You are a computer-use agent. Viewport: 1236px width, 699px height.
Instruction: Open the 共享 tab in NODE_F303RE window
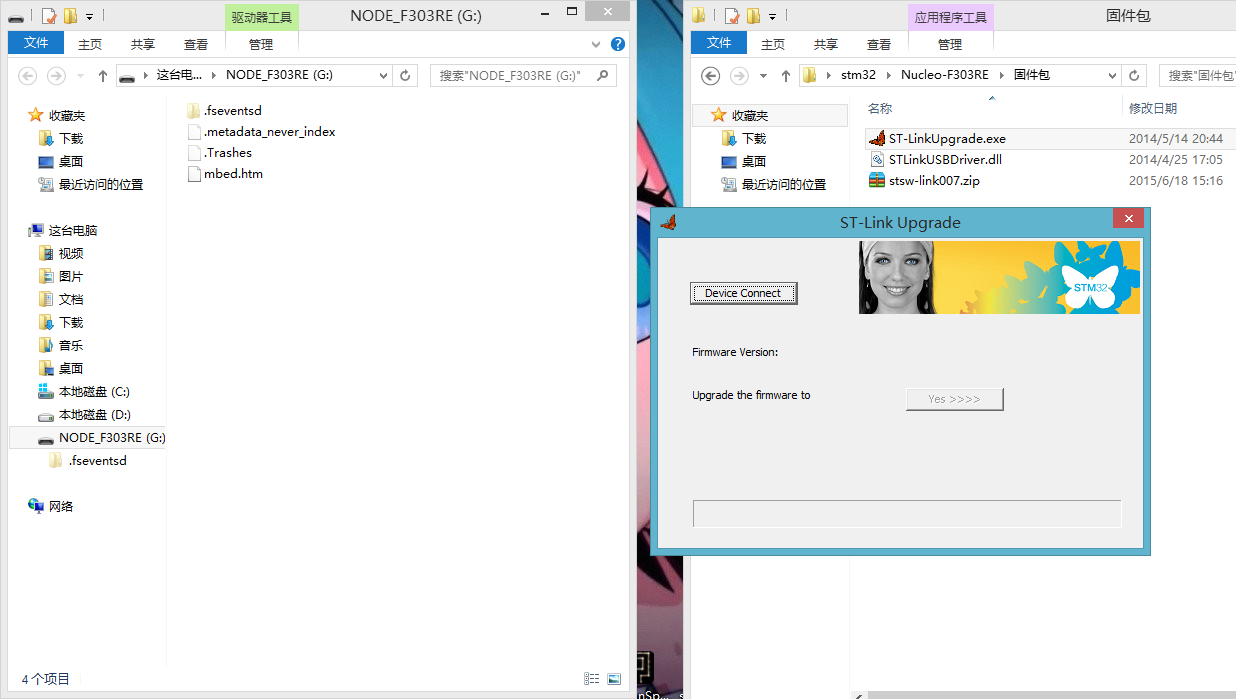[x=143, y=44]
